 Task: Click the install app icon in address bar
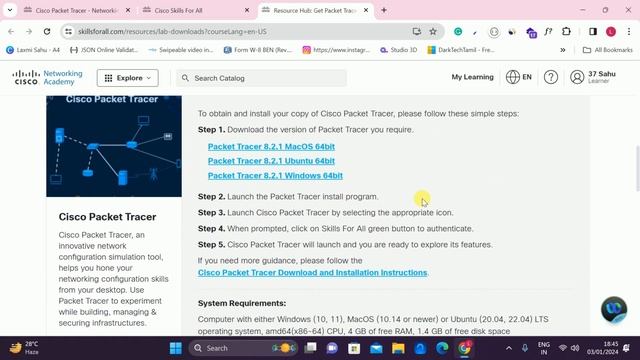tap(416, 31)
